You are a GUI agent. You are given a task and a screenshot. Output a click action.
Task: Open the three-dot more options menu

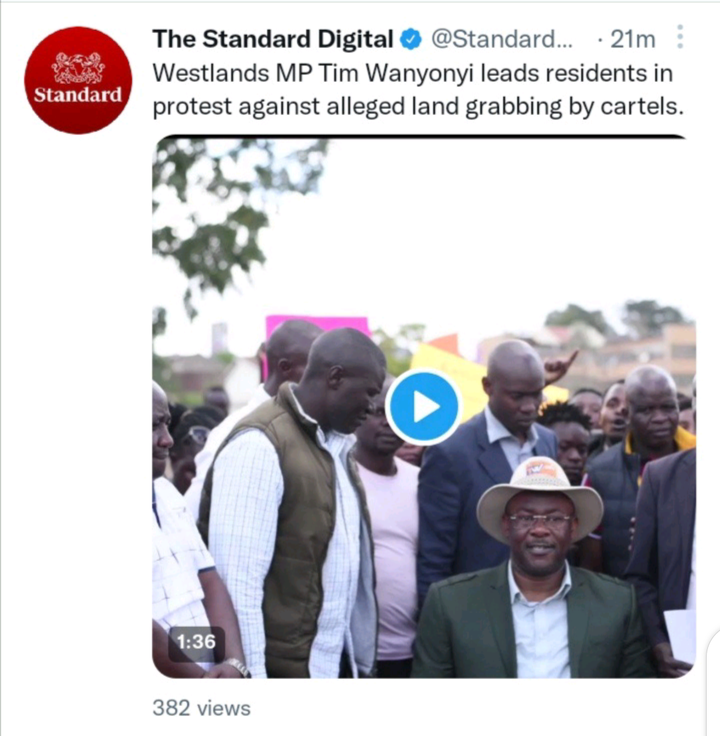point(680,37)
